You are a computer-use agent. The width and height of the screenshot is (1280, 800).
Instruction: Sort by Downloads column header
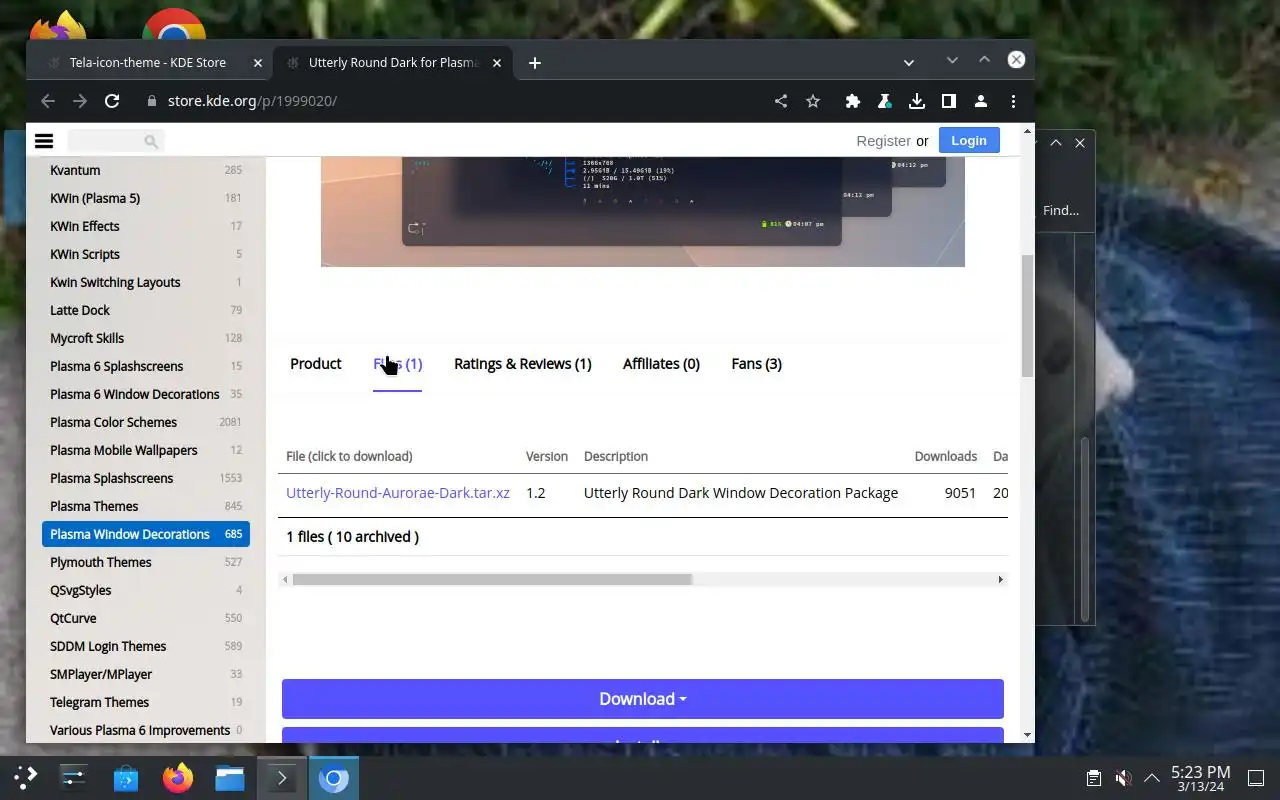pos(945,456)
